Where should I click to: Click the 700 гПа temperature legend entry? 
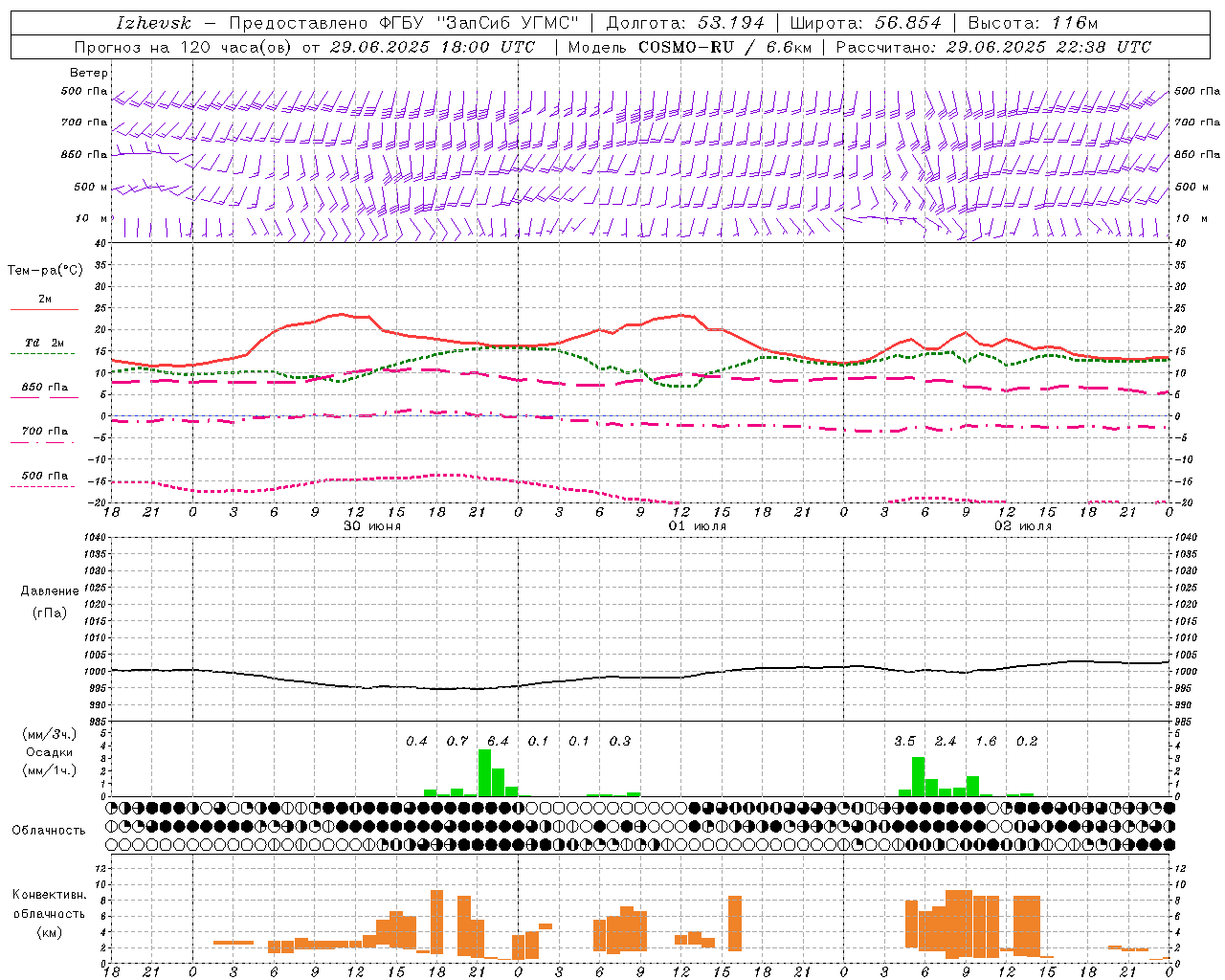click(45, 432)
